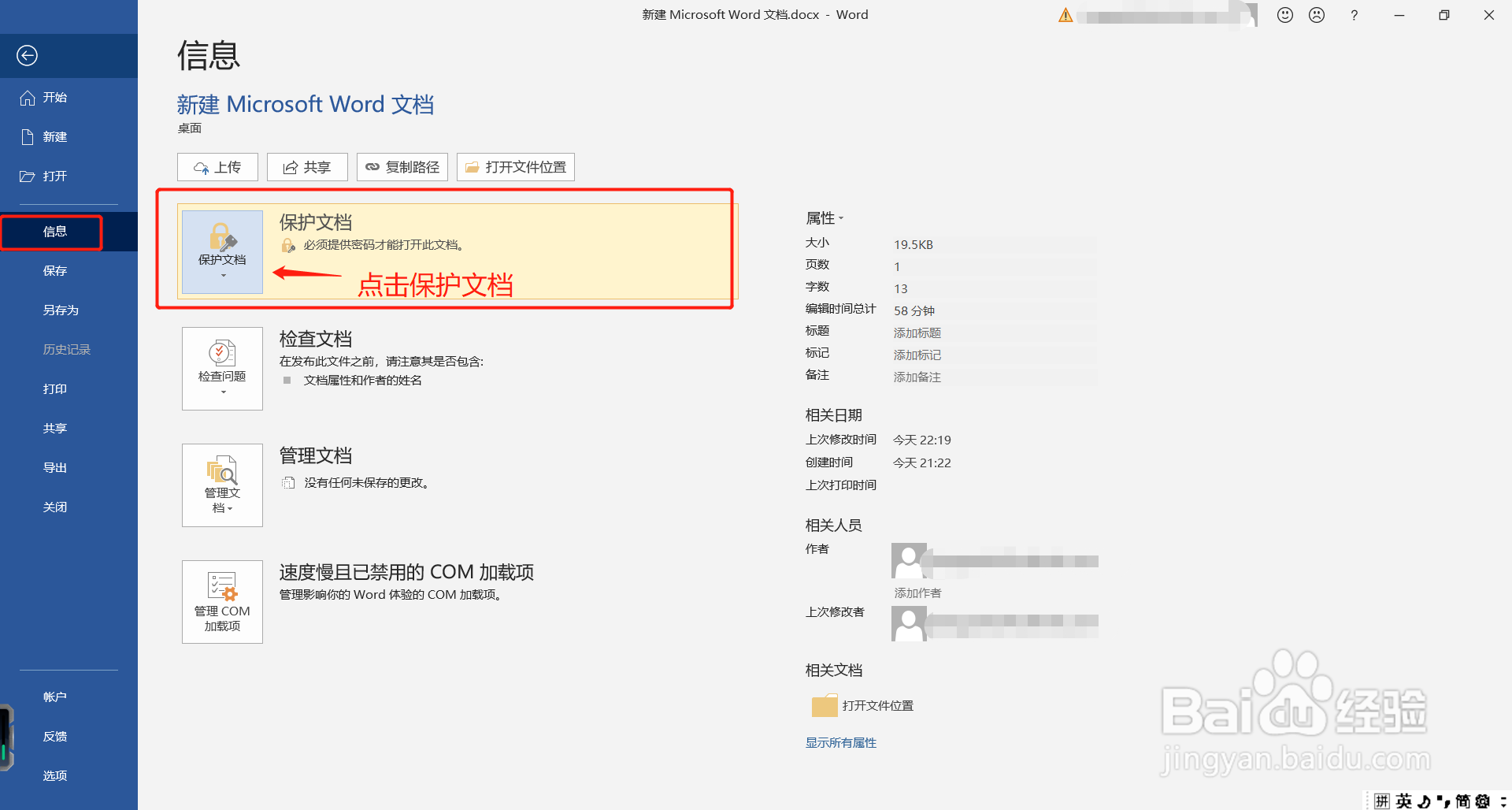
Task: Click the 打开文件位置 button near top
Action: (x=516, y=167)
